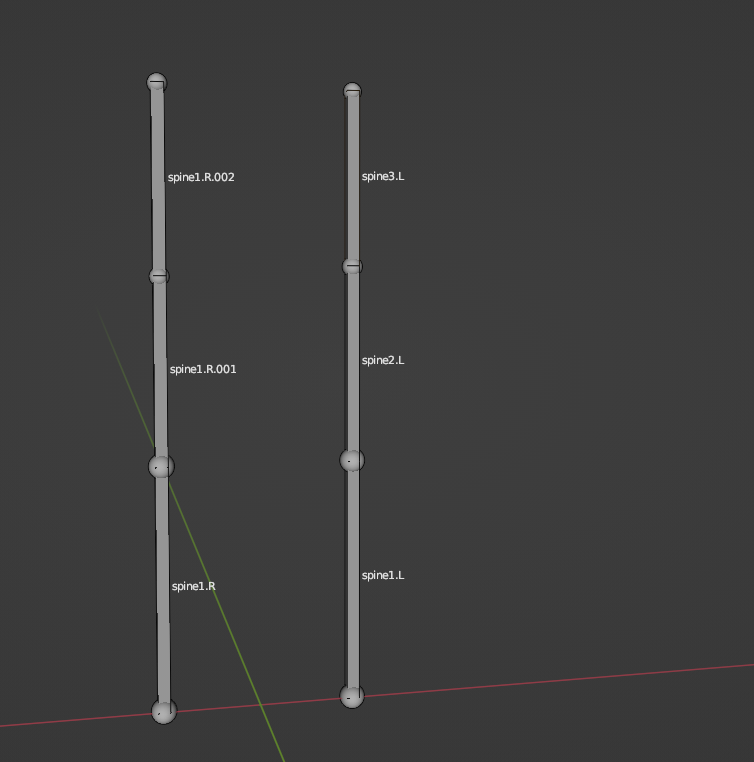Select joint between spine1.R.001 and spine1.R
Screen dimensions: 754x762
(x=161, y=467)
